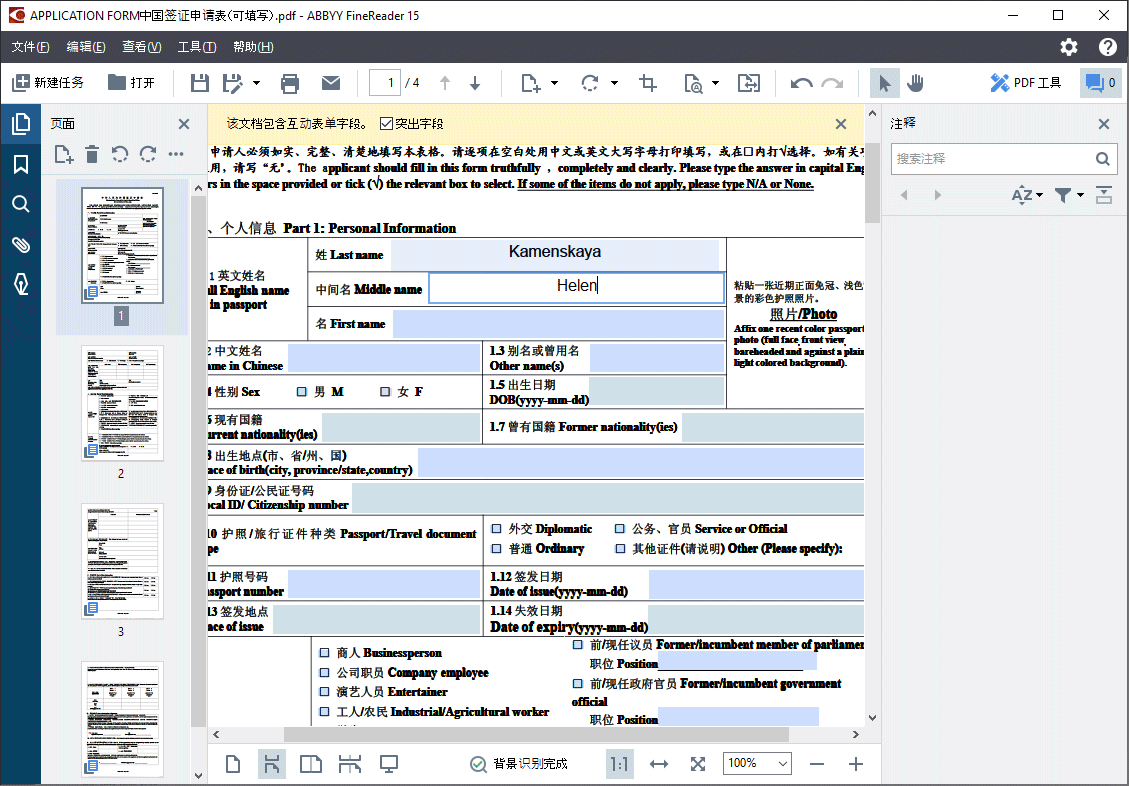
Task: Check the 商人 Businessperson checkbox
Action: [324, 652]
